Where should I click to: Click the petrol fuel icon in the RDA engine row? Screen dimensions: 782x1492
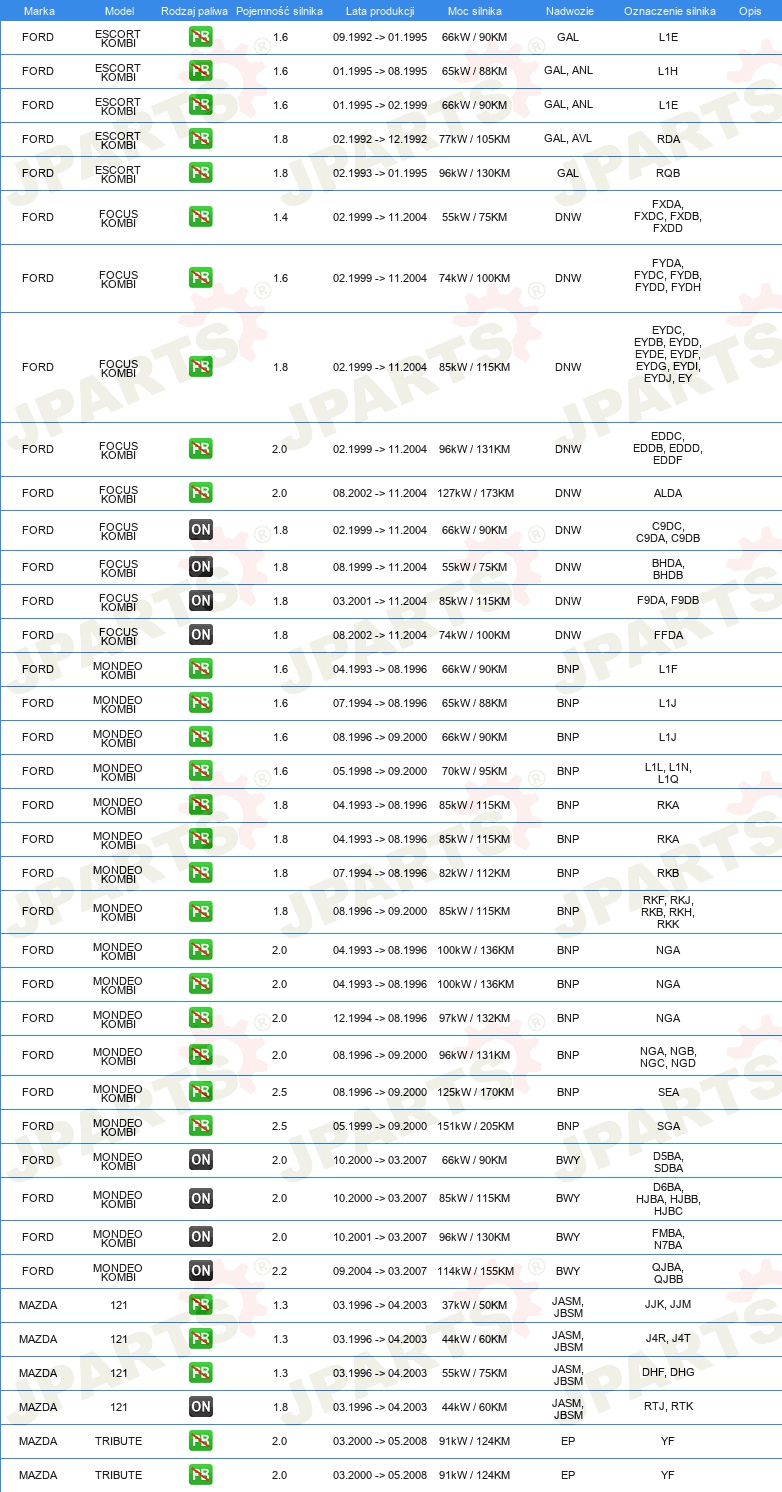[x=201, y=139]
